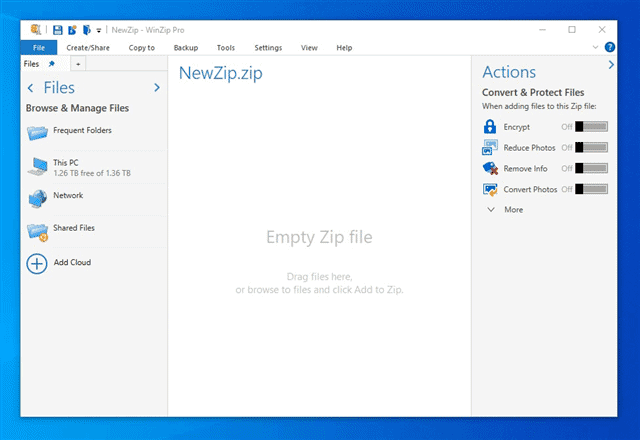Click the 1.26 TB free text
Image resolution: width=640 pixels, height=440 pixels.
[x=92, y=173]
